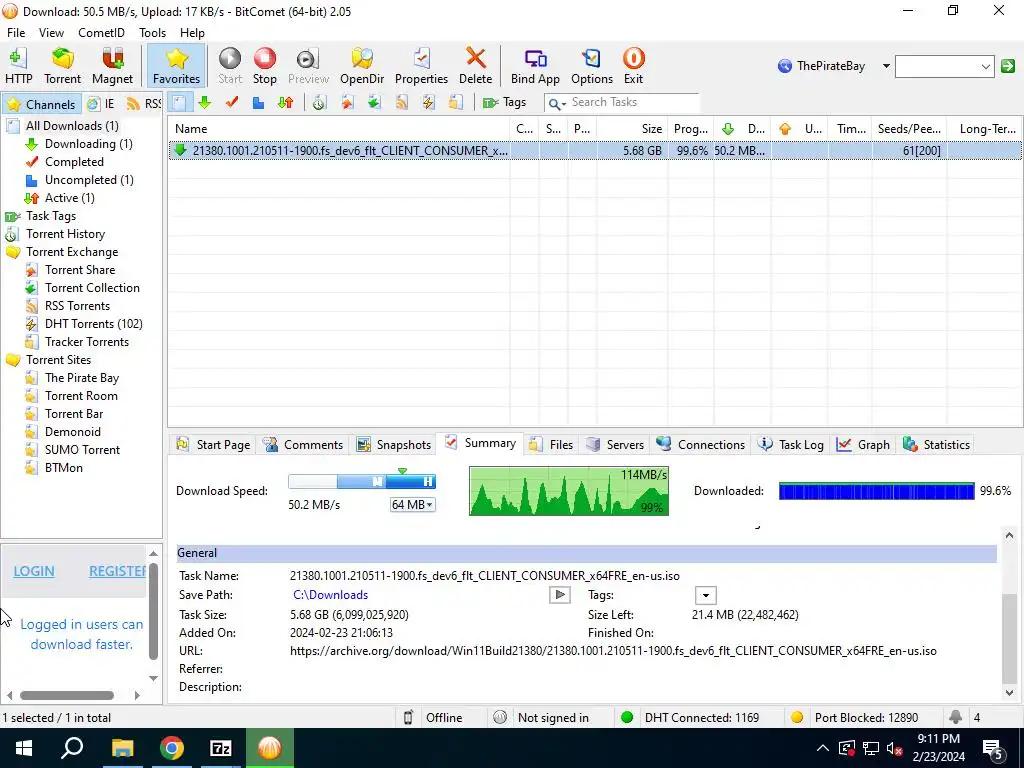This screenshot has height=768, width=1024.
Task: Sort the task list by Size column
Action: click(x=632, y=129)
